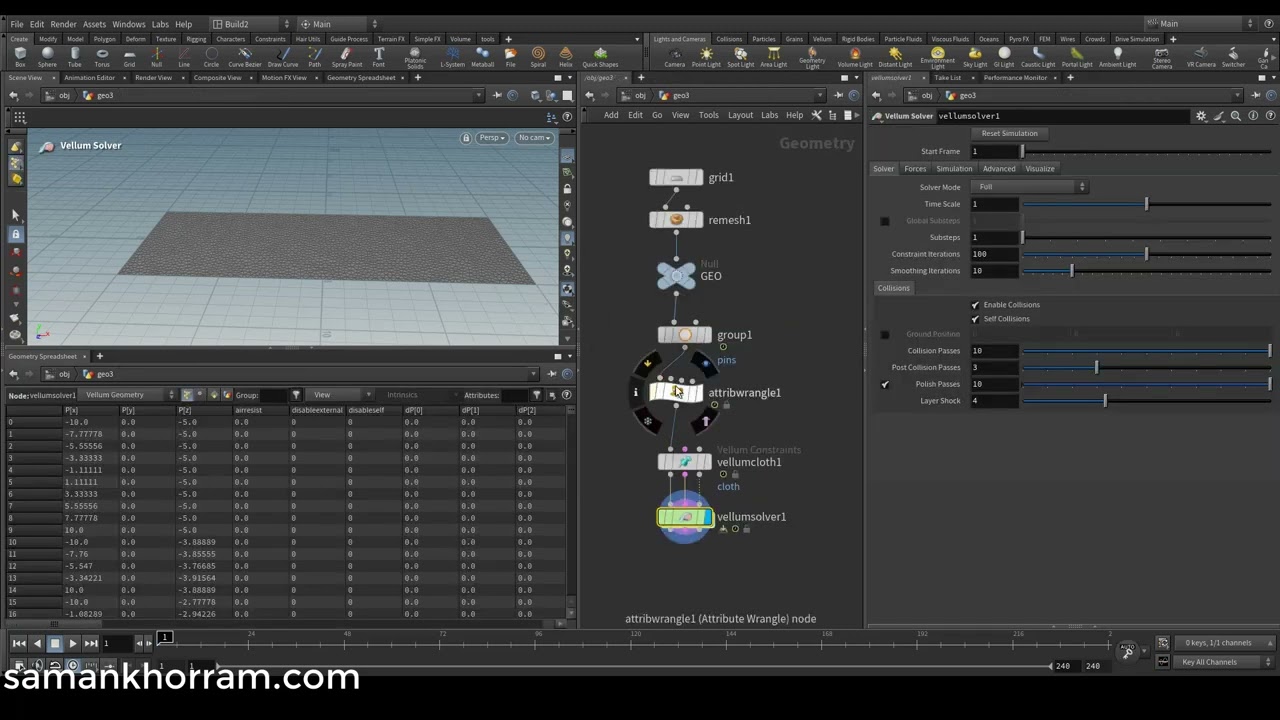Select the Null shelf tool
Viewport: 1280px width, 720px height.
point(156,56)
